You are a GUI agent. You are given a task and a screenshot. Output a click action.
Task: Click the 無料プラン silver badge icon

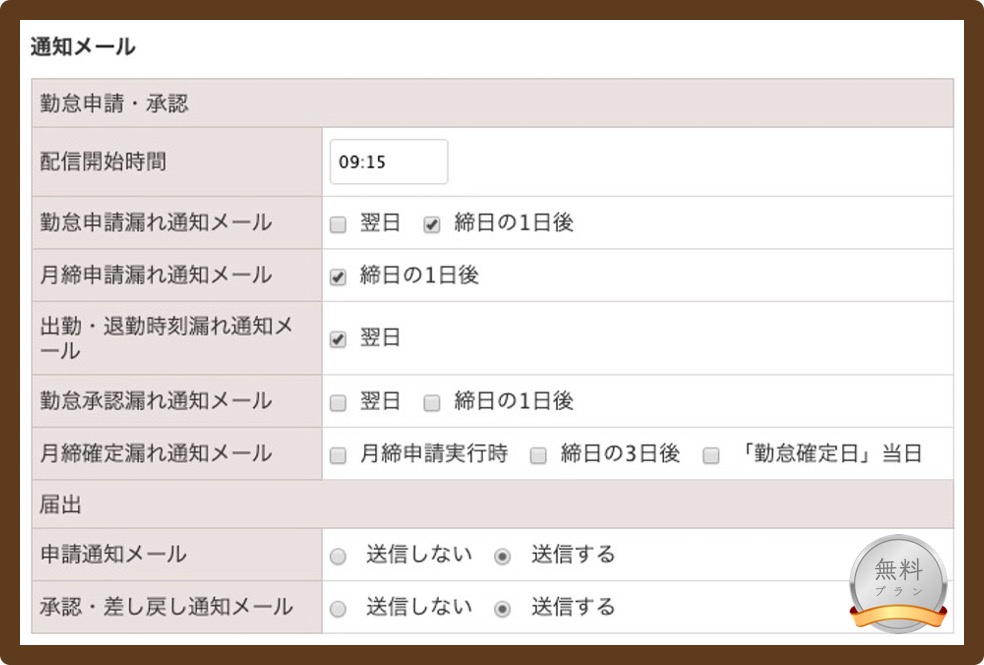[x=899, y=582]
